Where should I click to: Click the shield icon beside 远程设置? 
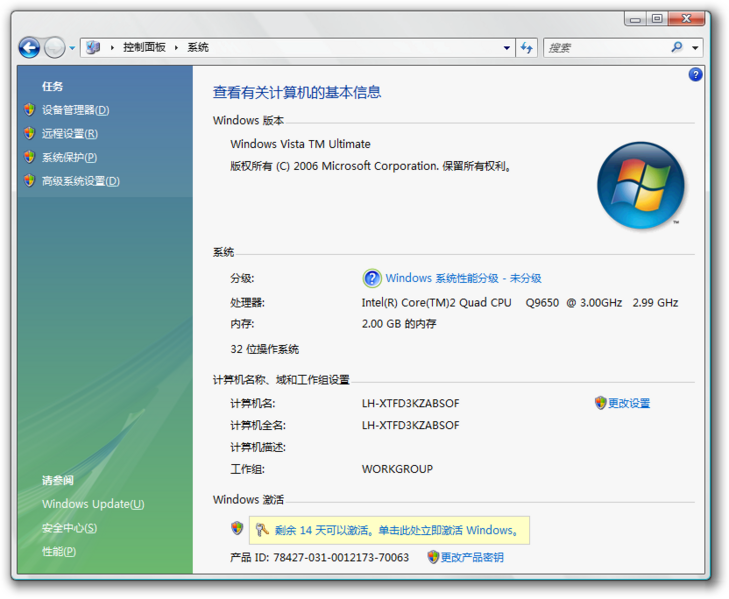[x=30, y=133]
